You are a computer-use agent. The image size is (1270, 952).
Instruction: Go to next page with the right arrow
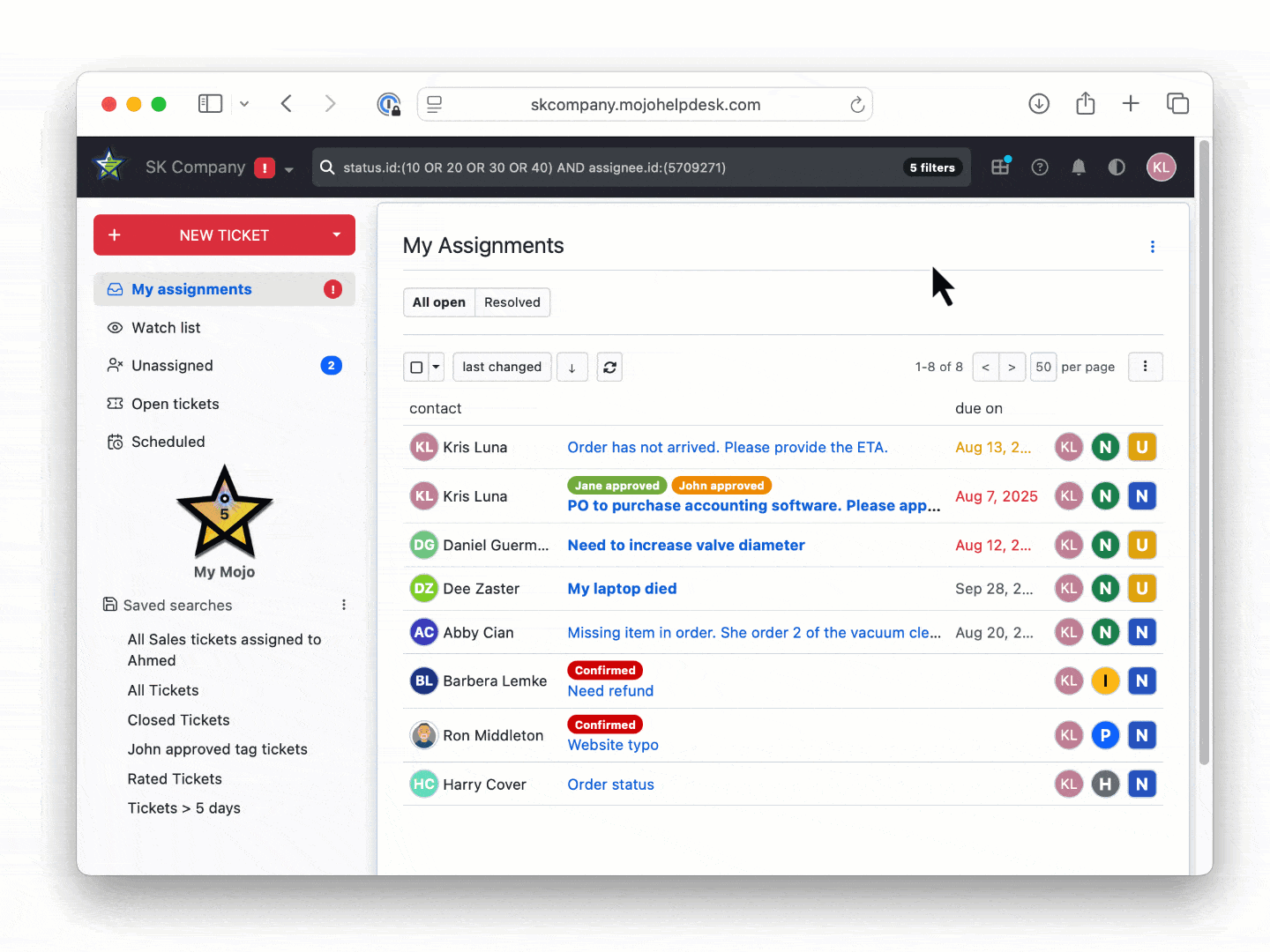click(x=1012, y=367)
